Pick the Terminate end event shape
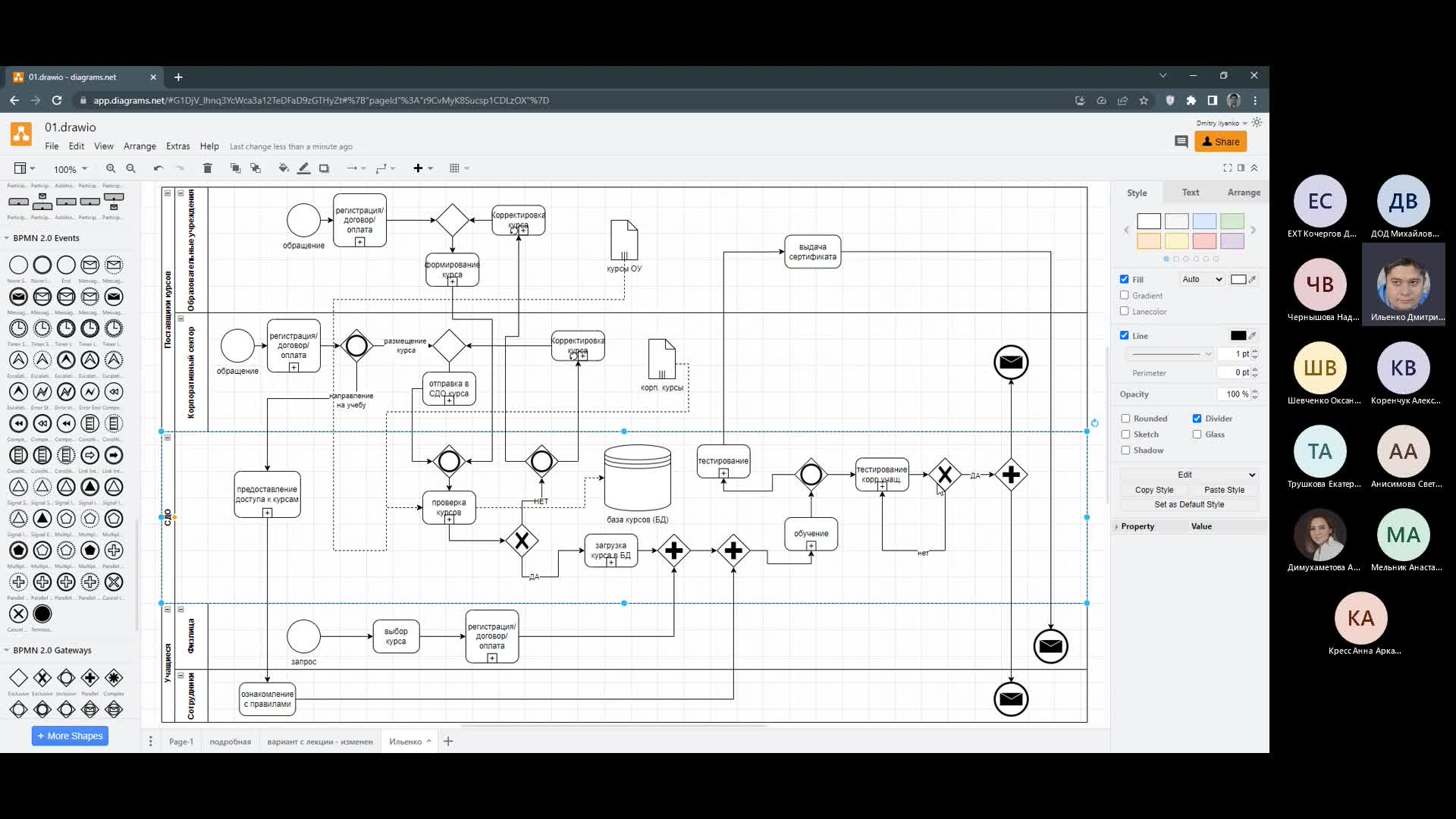 (42, 613)
